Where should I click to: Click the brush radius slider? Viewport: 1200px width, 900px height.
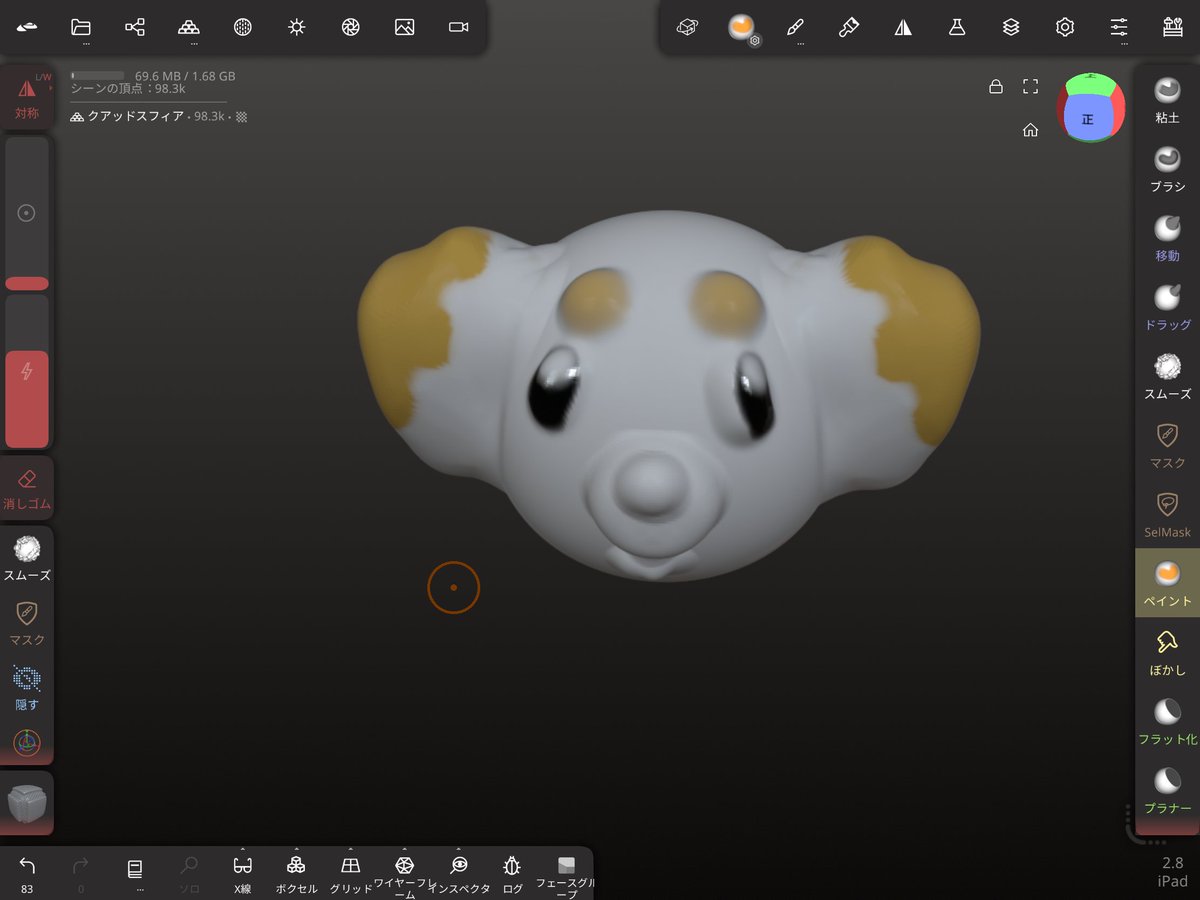click(x=27, y=213)
